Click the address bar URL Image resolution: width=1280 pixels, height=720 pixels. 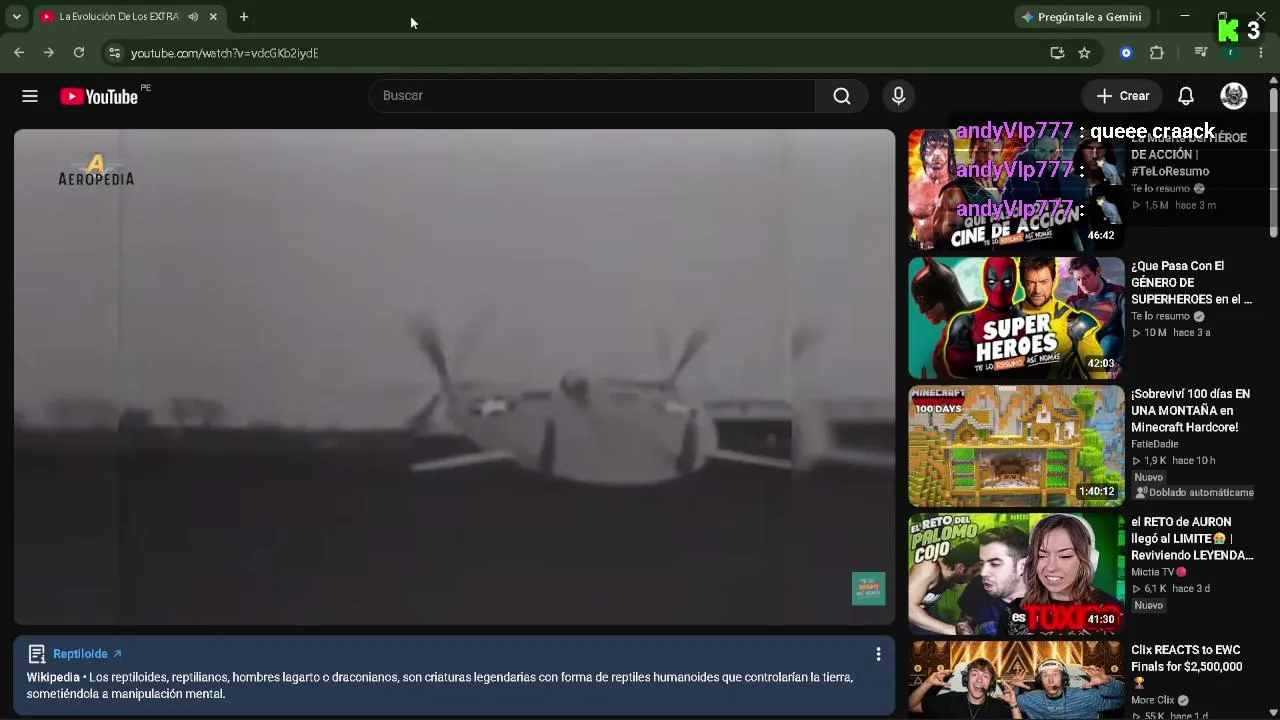[x=225, y=53]
